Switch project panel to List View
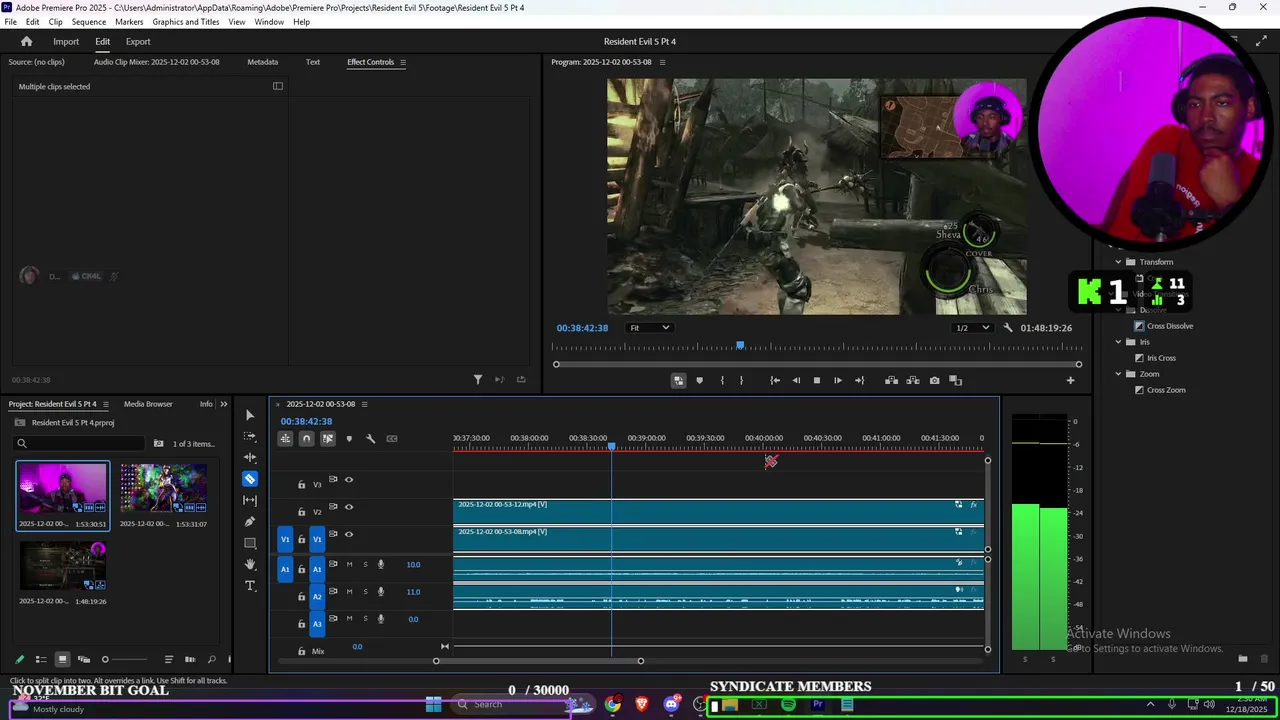This screenshot has width=1280, height=720. pos(41,659)
